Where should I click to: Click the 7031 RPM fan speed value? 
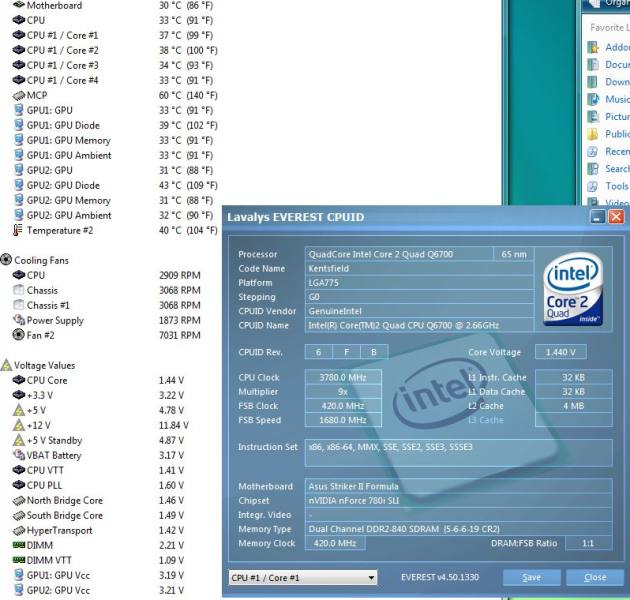pos(180,335)
